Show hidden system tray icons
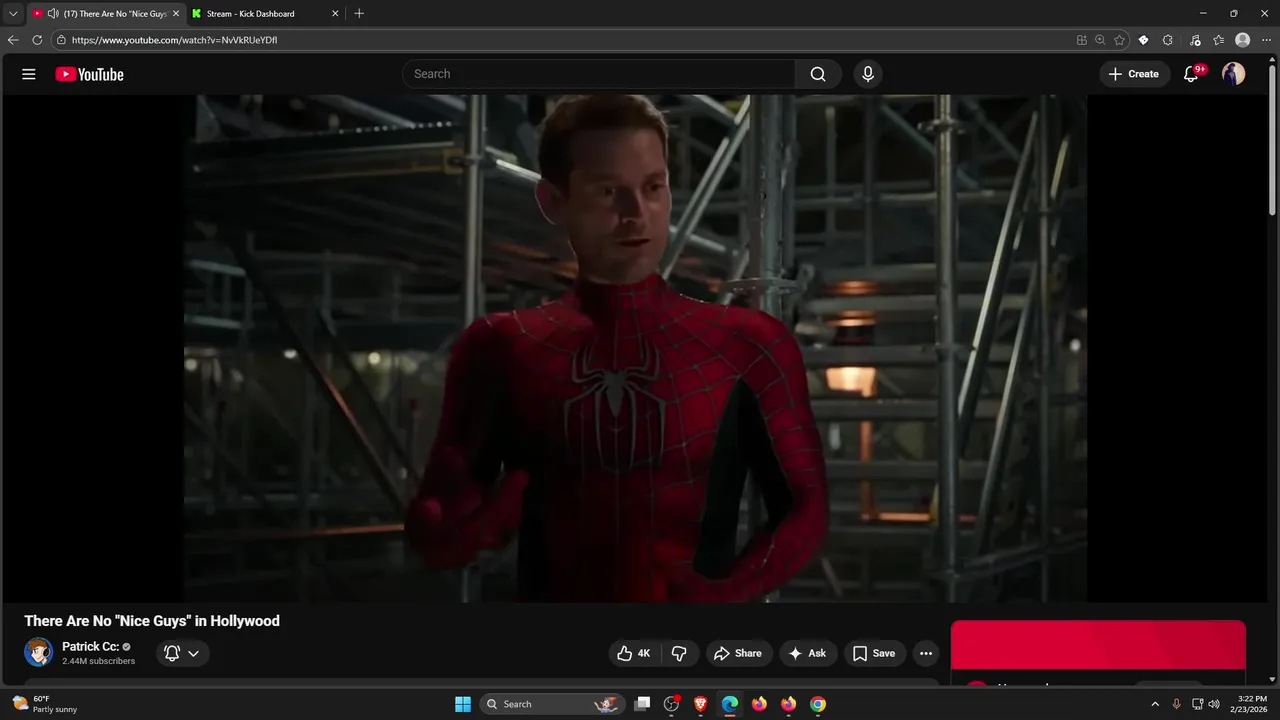This screenshot has height=720, width=1280. (1155, 704)
